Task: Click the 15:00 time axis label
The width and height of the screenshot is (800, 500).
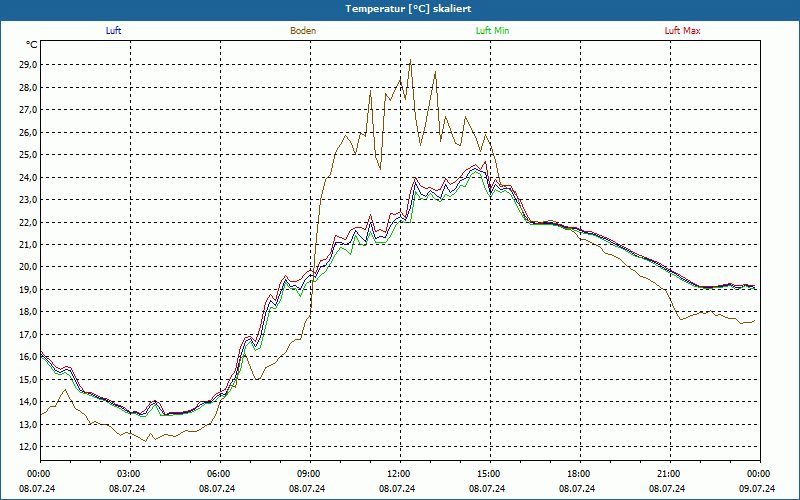Action: pos(490,474)
